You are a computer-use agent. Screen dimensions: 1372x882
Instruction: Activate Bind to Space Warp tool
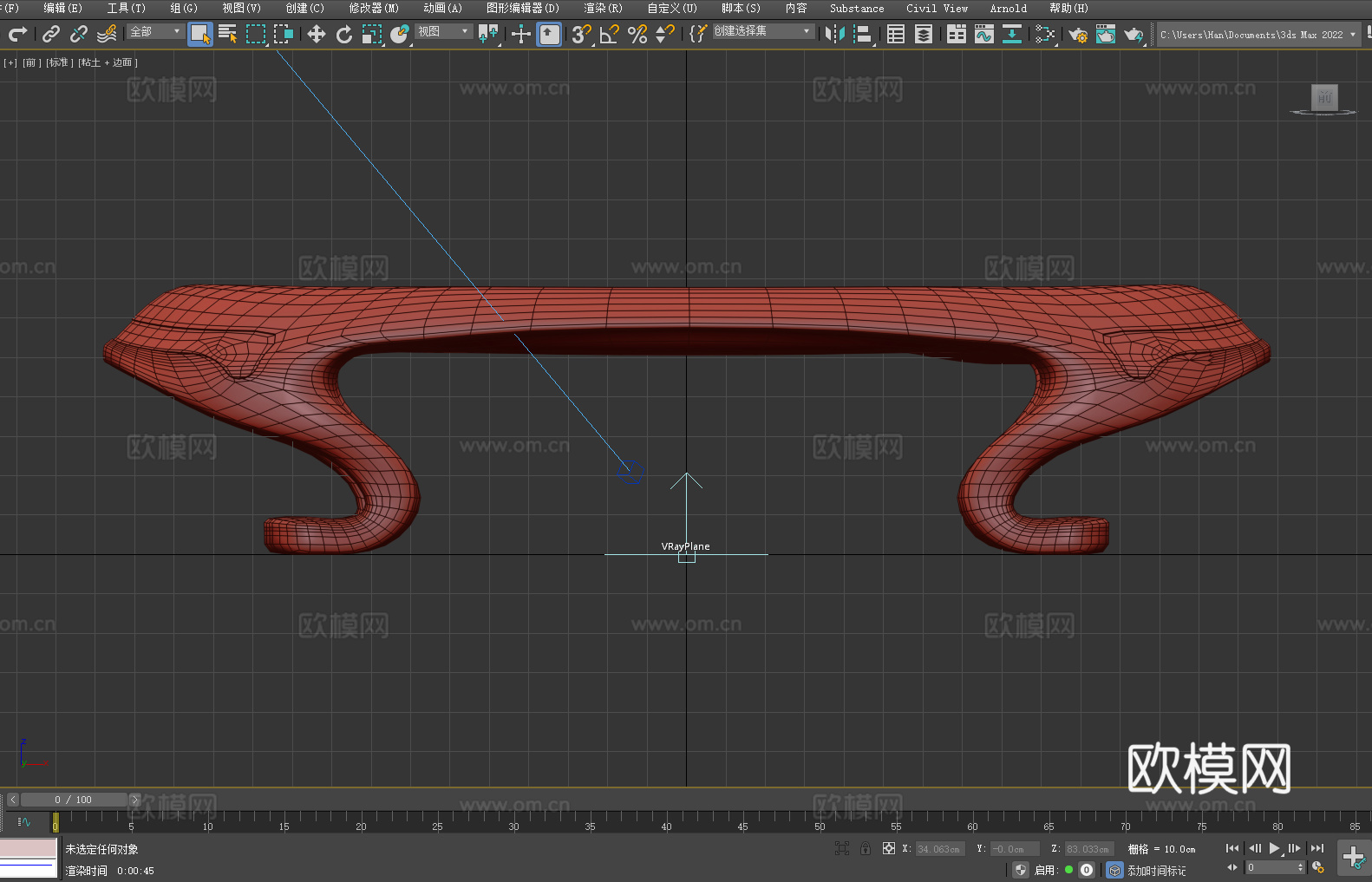click(107, 34)
